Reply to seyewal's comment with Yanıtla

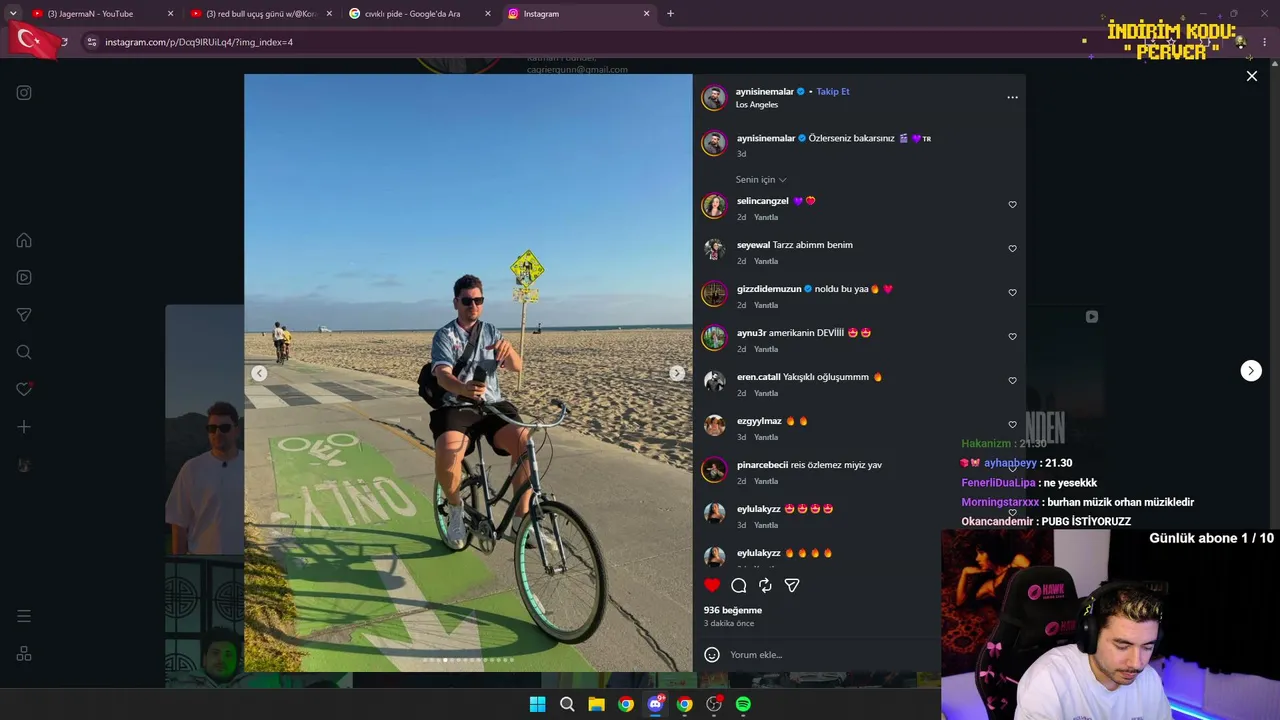[x=766, y=261]
